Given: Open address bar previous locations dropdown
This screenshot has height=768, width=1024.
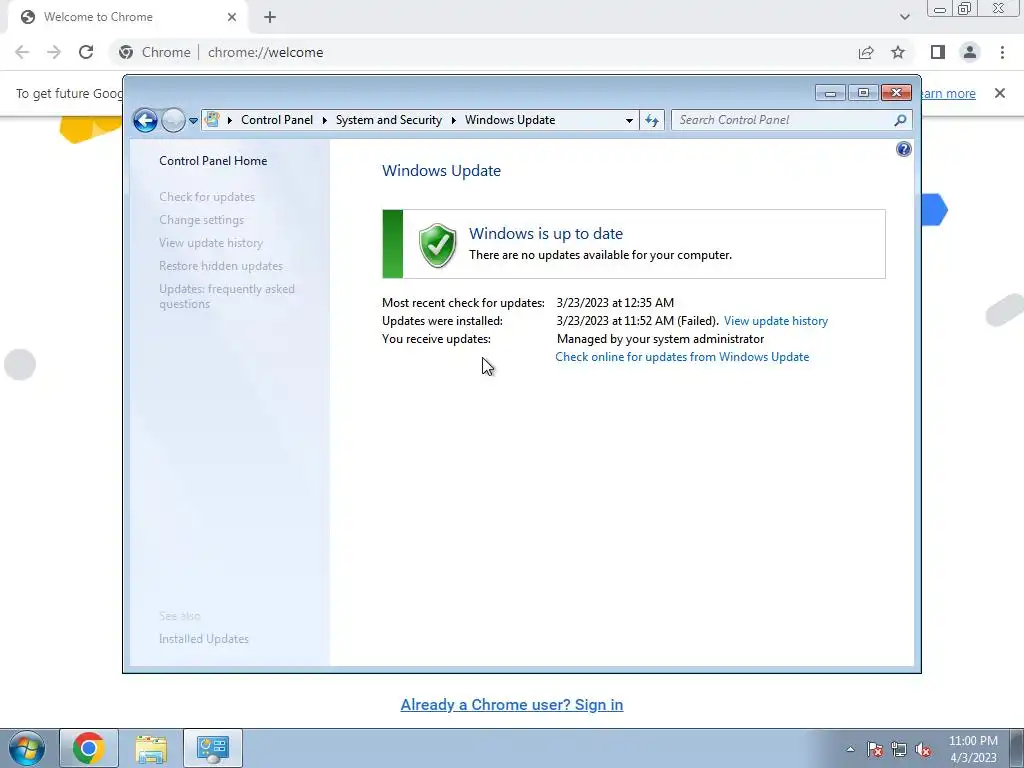Looking at the screenshot, I should pyautogui.click(x=629, y=120).
